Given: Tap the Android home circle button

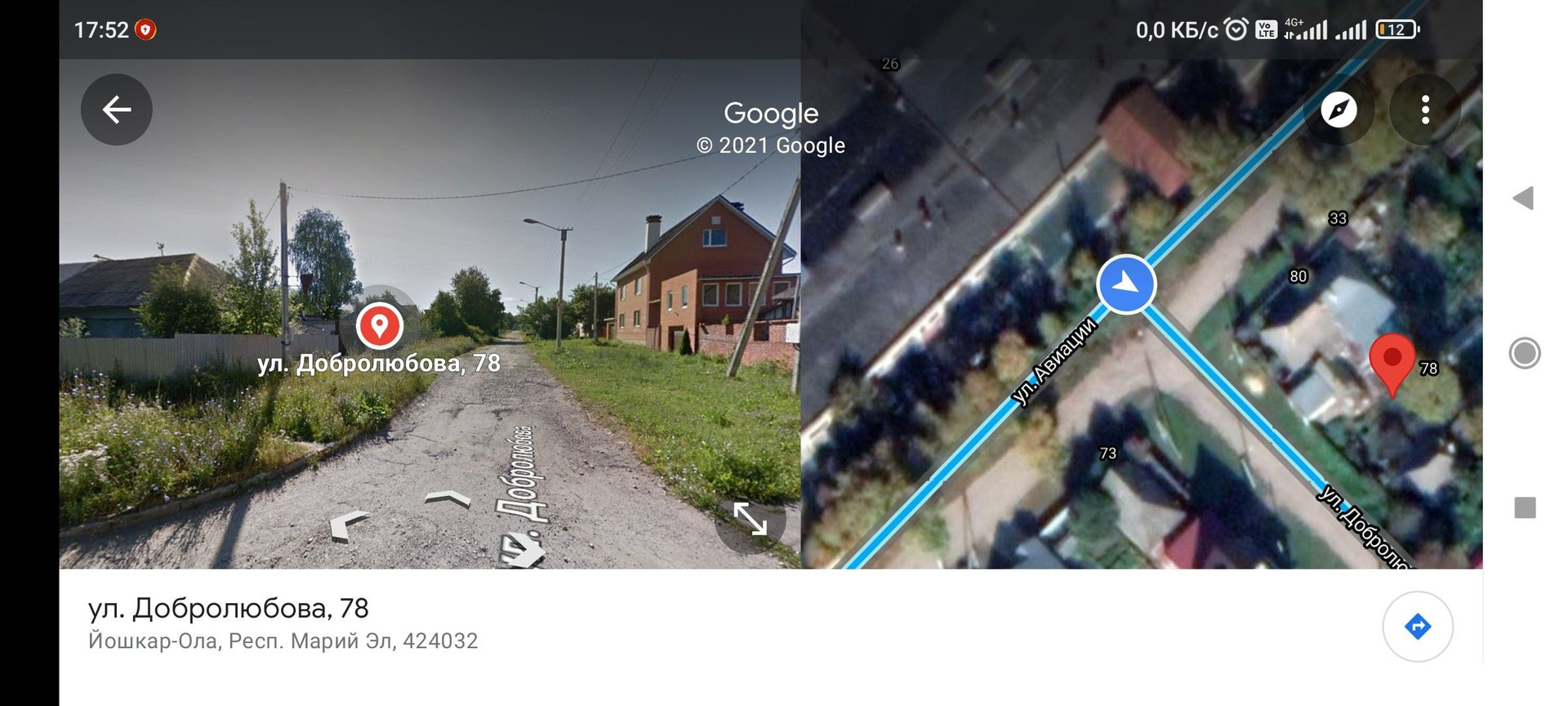Looking at the screenshot, I should click(1524, 353).
